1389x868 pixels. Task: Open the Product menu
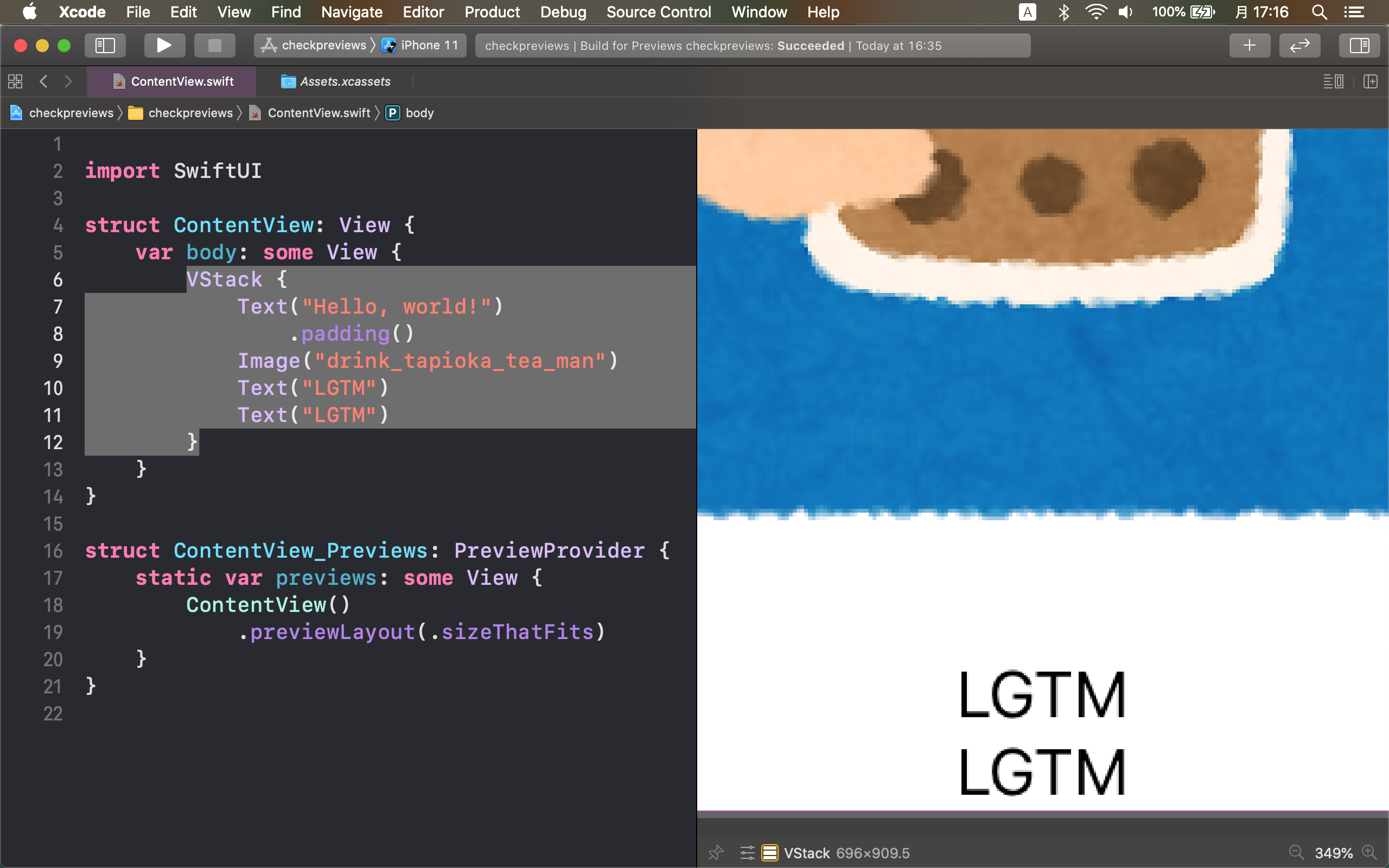[492, 12]
